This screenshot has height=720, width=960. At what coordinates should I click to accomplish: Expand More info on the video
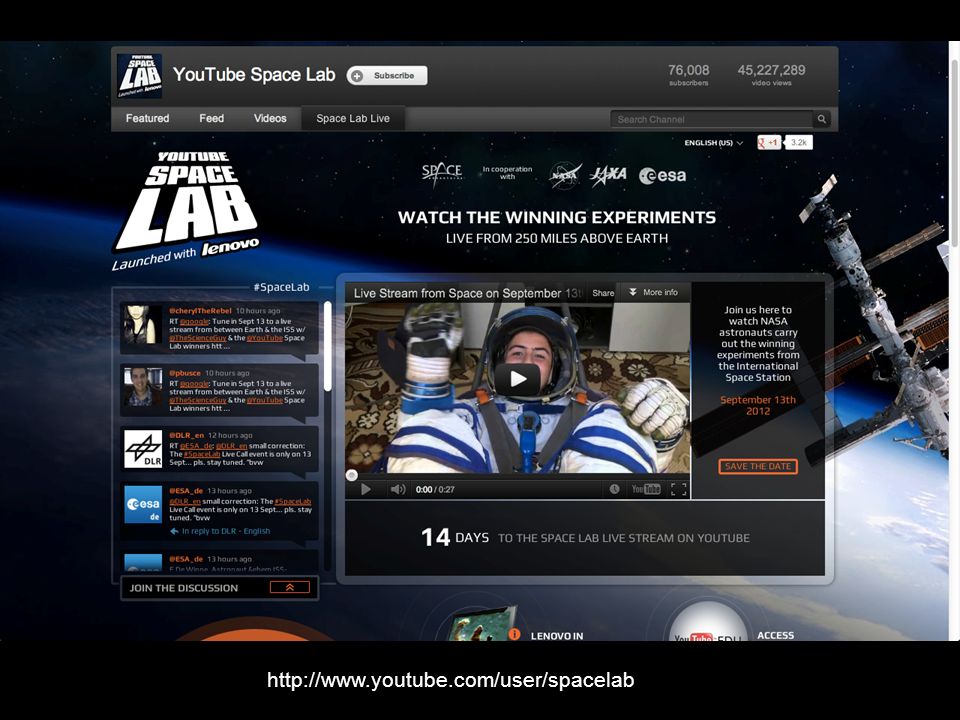(653, 293)
